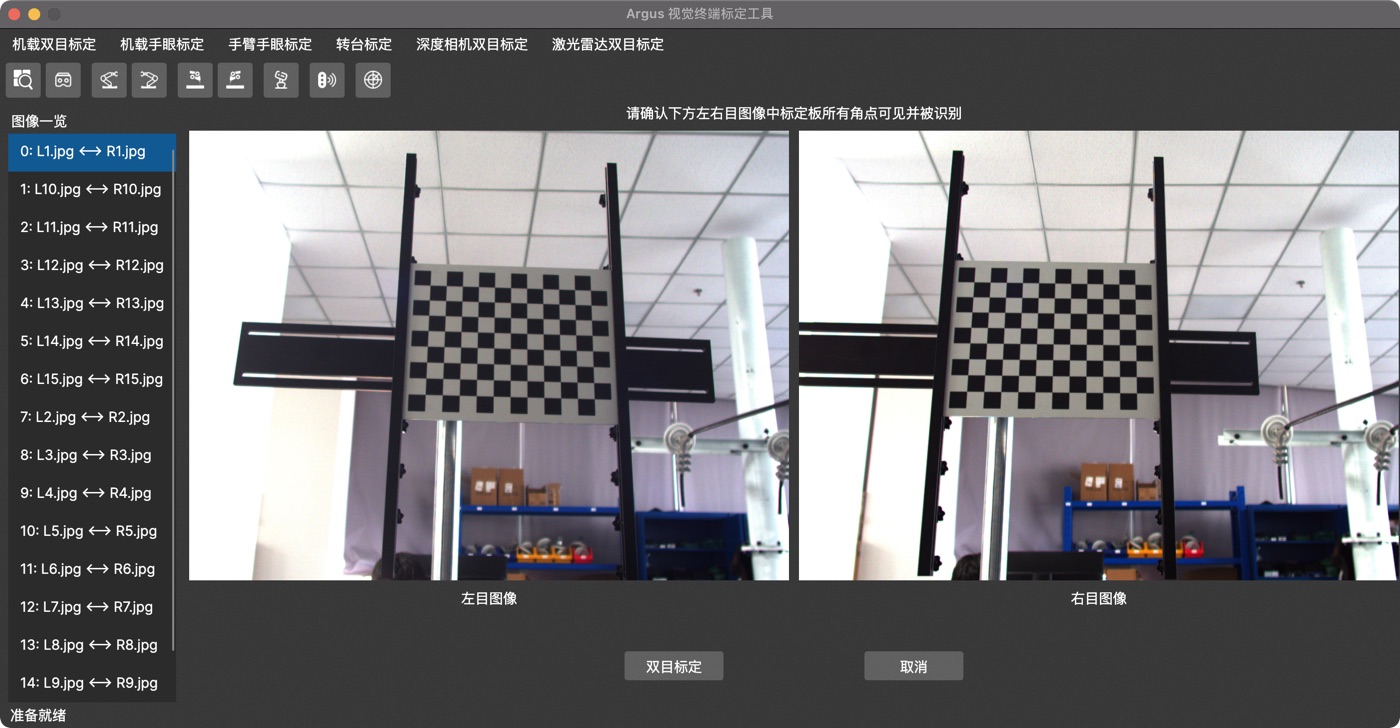
Task: Click the image list vertical scrollbar
Action: (x=174, y=400)
